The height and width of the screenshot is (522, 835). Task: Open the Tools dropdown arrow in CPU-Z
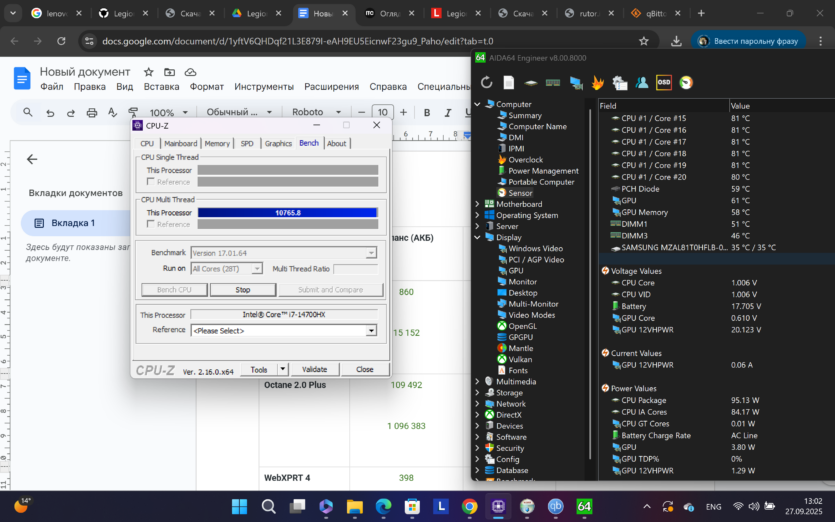click(283, 369)
